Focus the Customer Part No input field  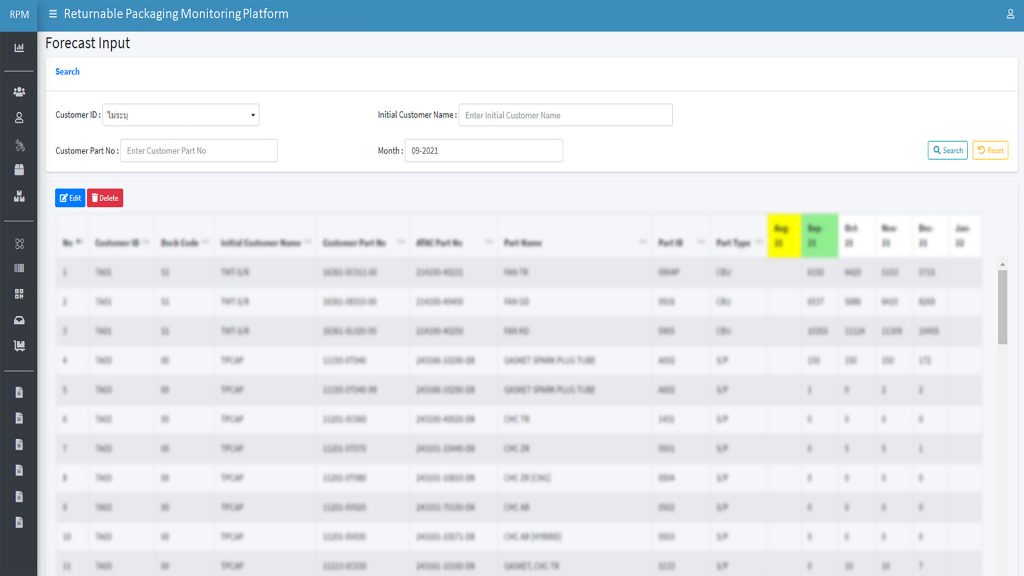[x=199, y=150]
